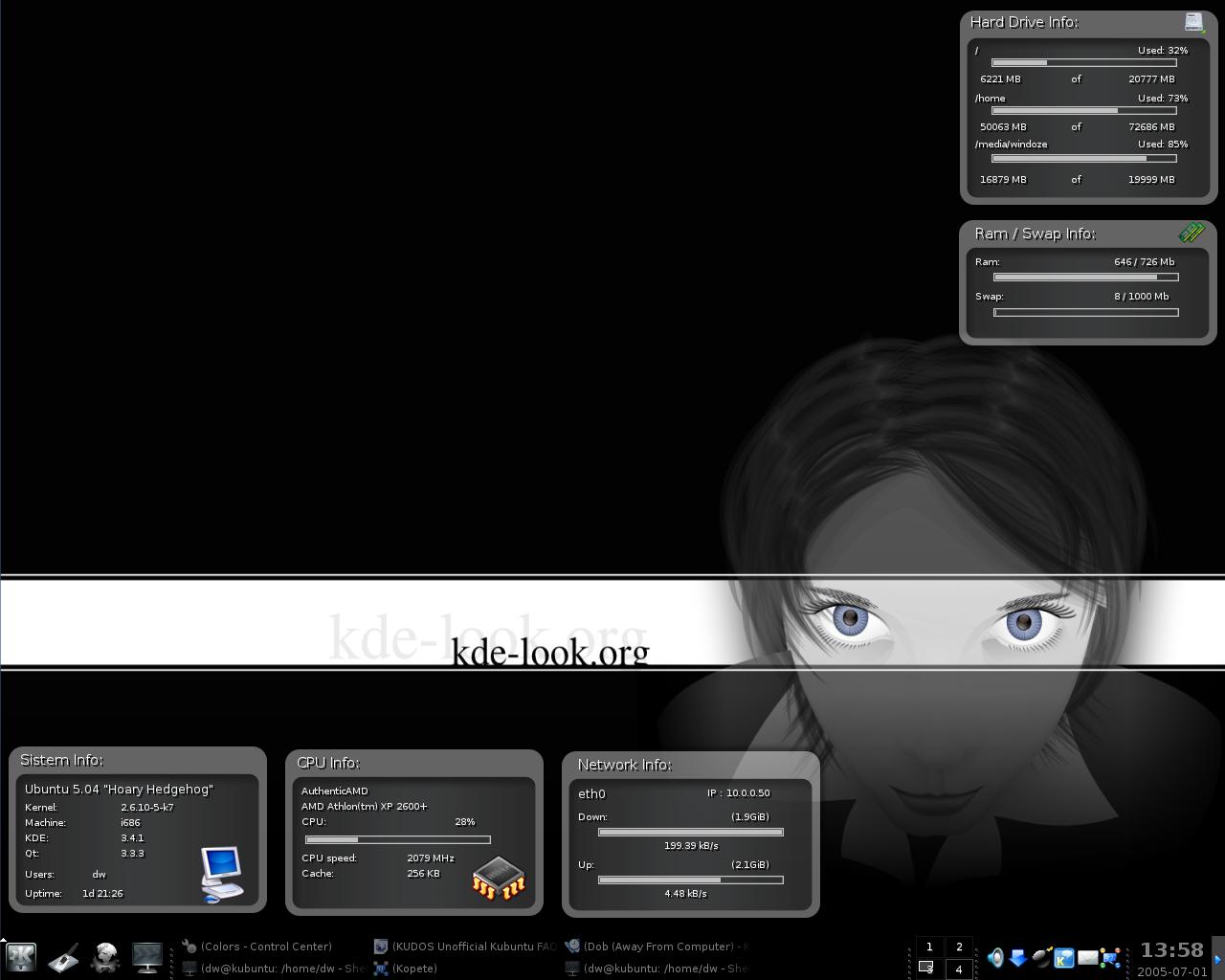Click the computer icon in Sistem Info widget
The image size is (1225, 980).
point(221,874)
